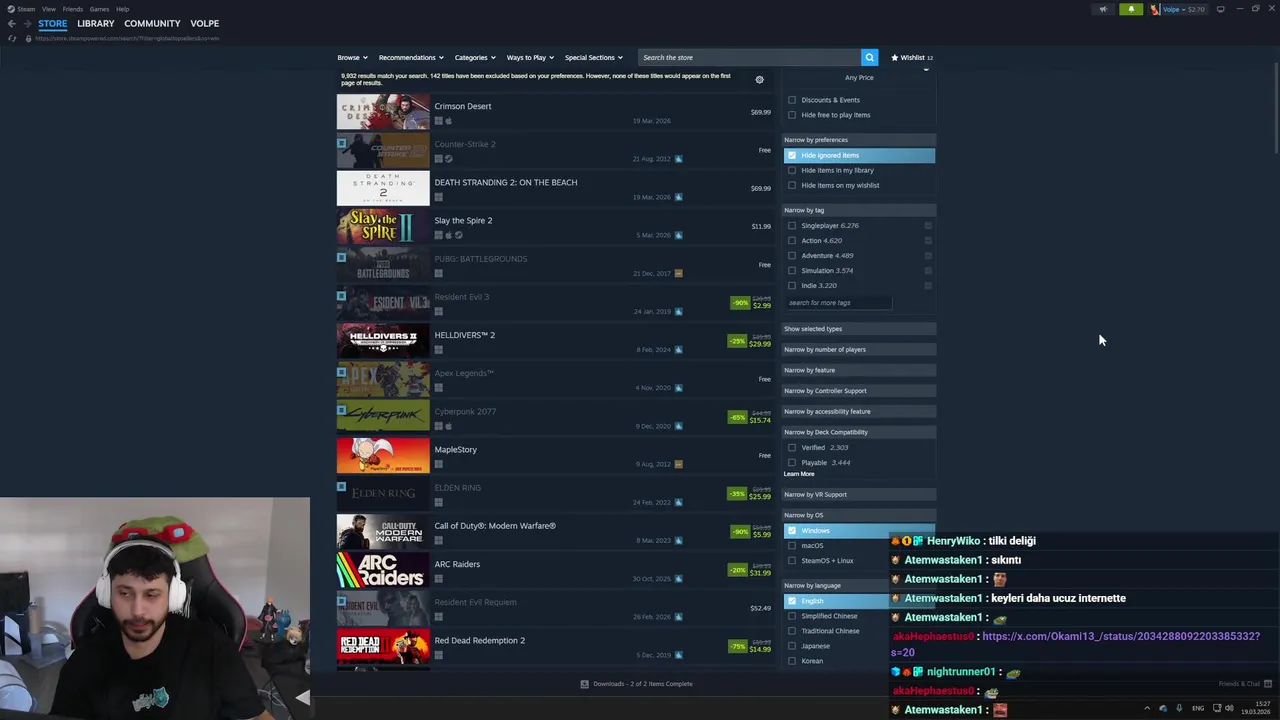The height and width of the screenshot is (720, 1280).
Task: Open the announcements megaphone icon
Action: (x=1103, y=9)
